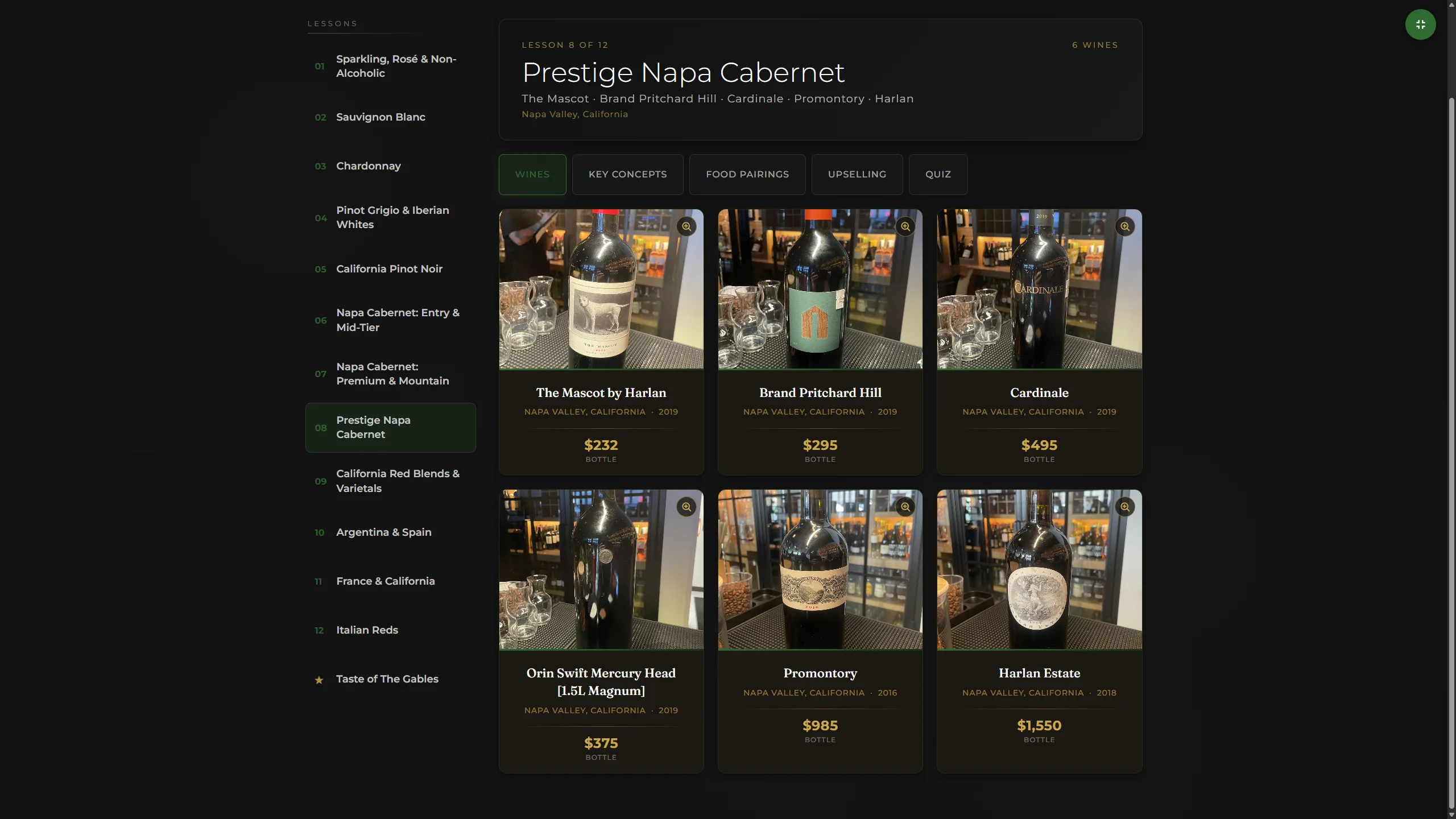The image size is (1456, 819).
Task: Click magnifier icon on Cardinale image
Action: [x=1124, y=226]
